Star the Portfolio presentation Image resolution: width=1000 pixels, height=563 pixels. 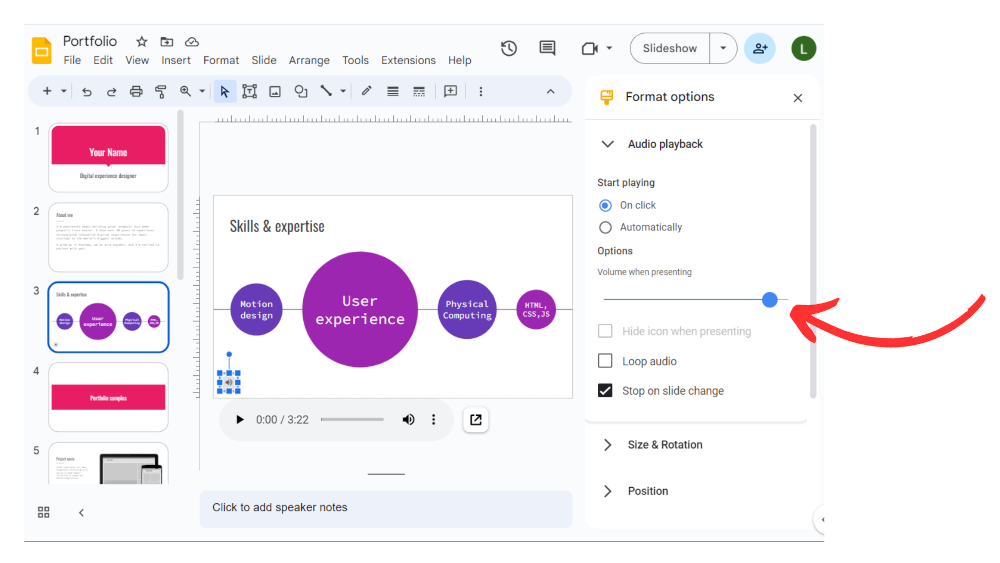click(142, 41)
